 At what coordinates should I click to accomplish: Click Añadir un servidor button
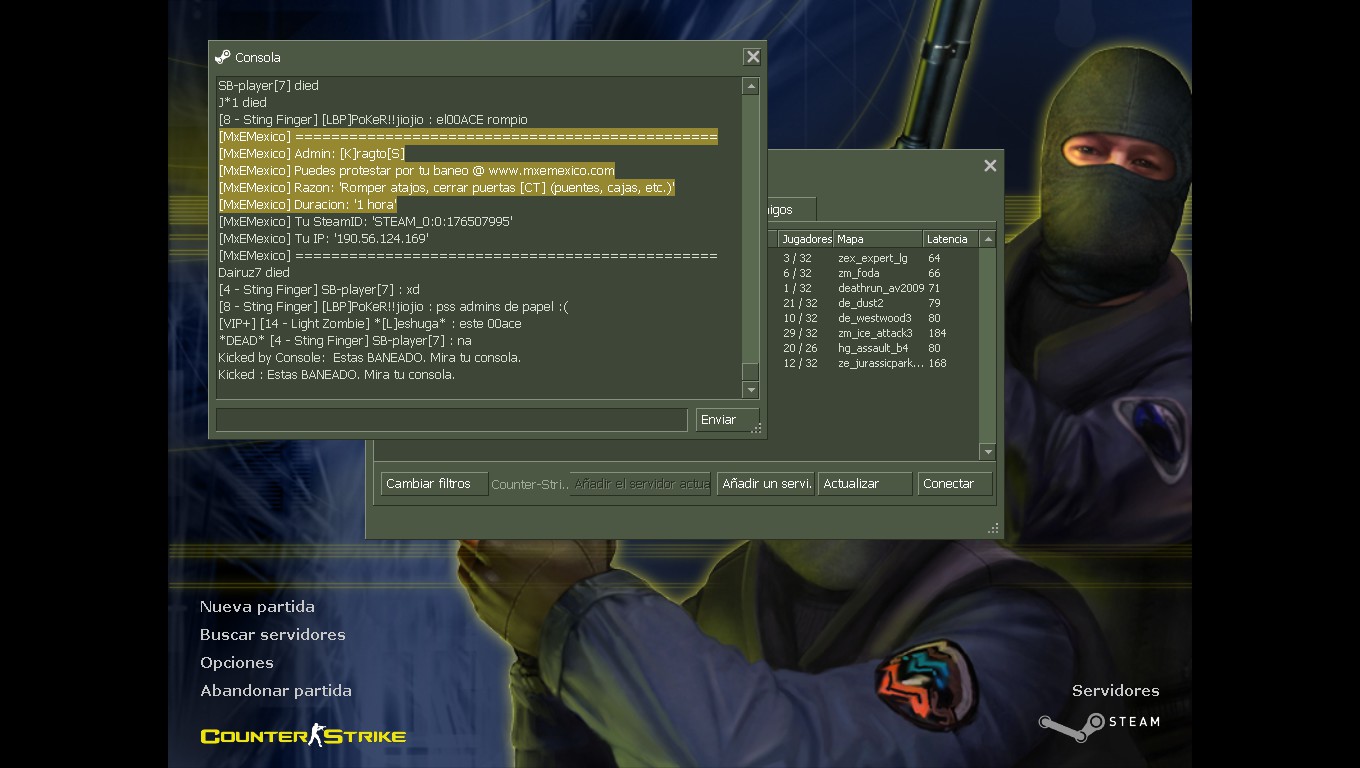tap(765, 484)
